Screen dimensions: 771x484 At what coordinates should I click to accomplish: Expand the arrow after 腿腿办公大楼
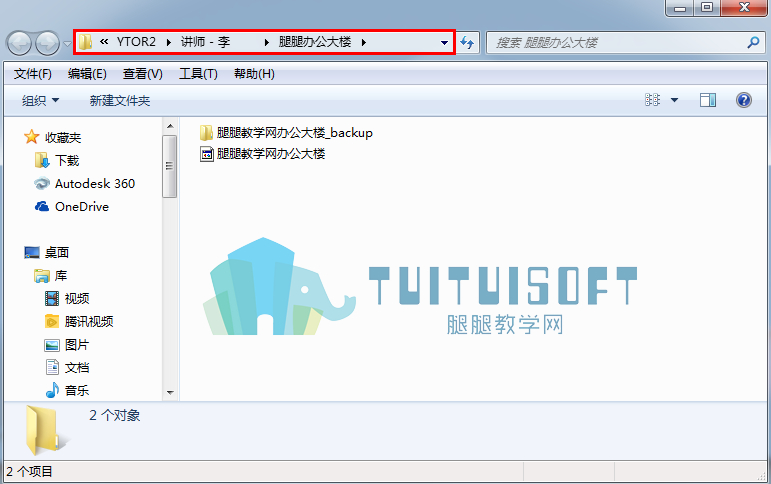point(363,42)
